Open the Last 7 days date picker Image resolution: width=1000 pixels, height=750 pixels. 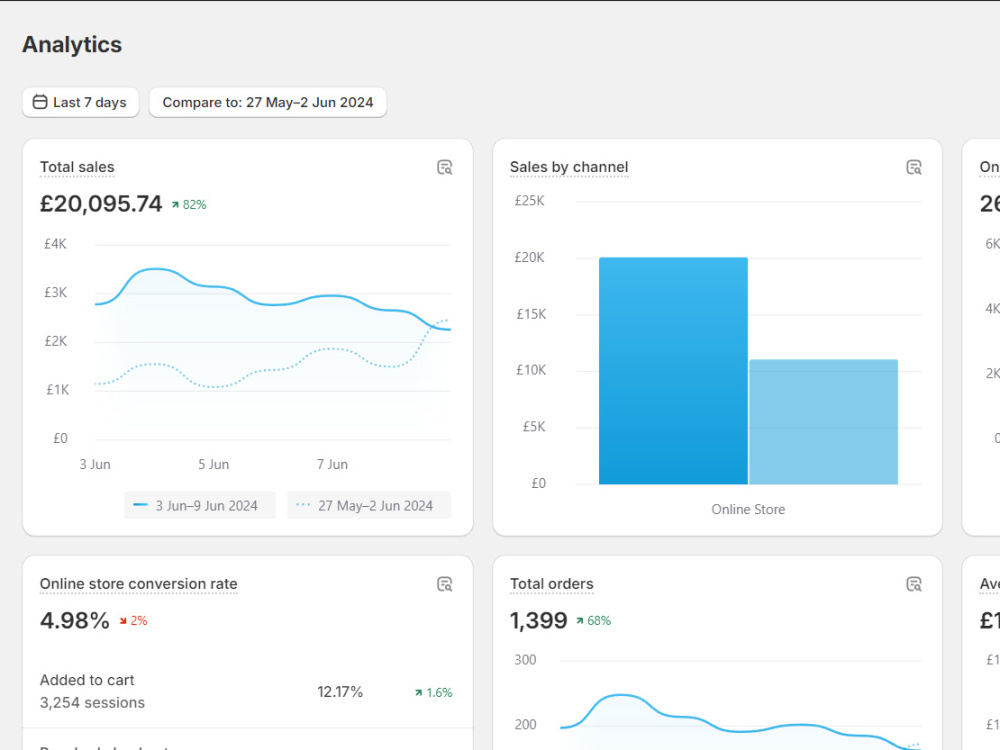(80, 102)
